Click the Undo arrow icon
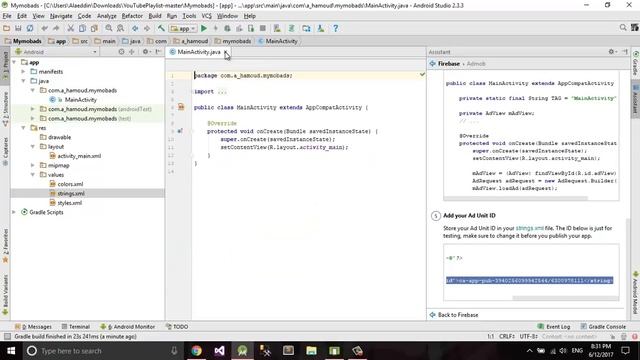This screenshot has height=360, width=640. pos(44,28)
